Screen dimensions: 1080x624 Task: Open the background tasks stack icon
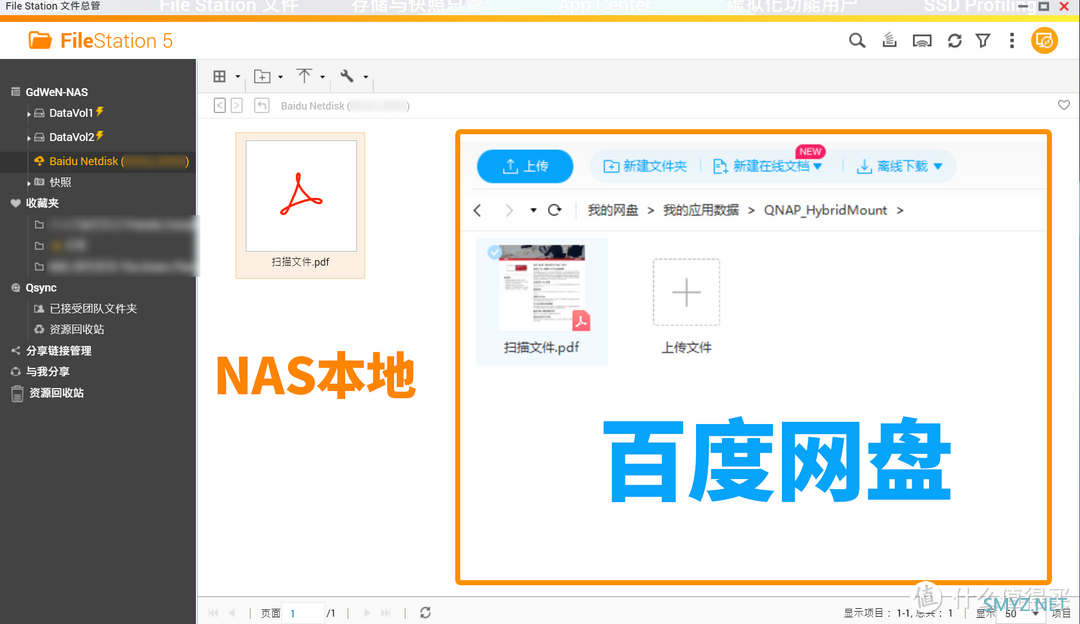[889, 41]
